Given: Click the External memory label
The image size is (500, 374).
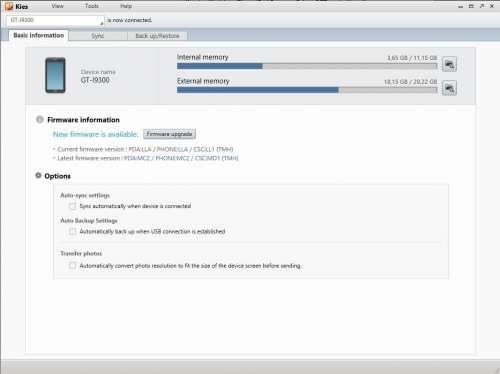Looking at the screenshot, I should [203, 81].
